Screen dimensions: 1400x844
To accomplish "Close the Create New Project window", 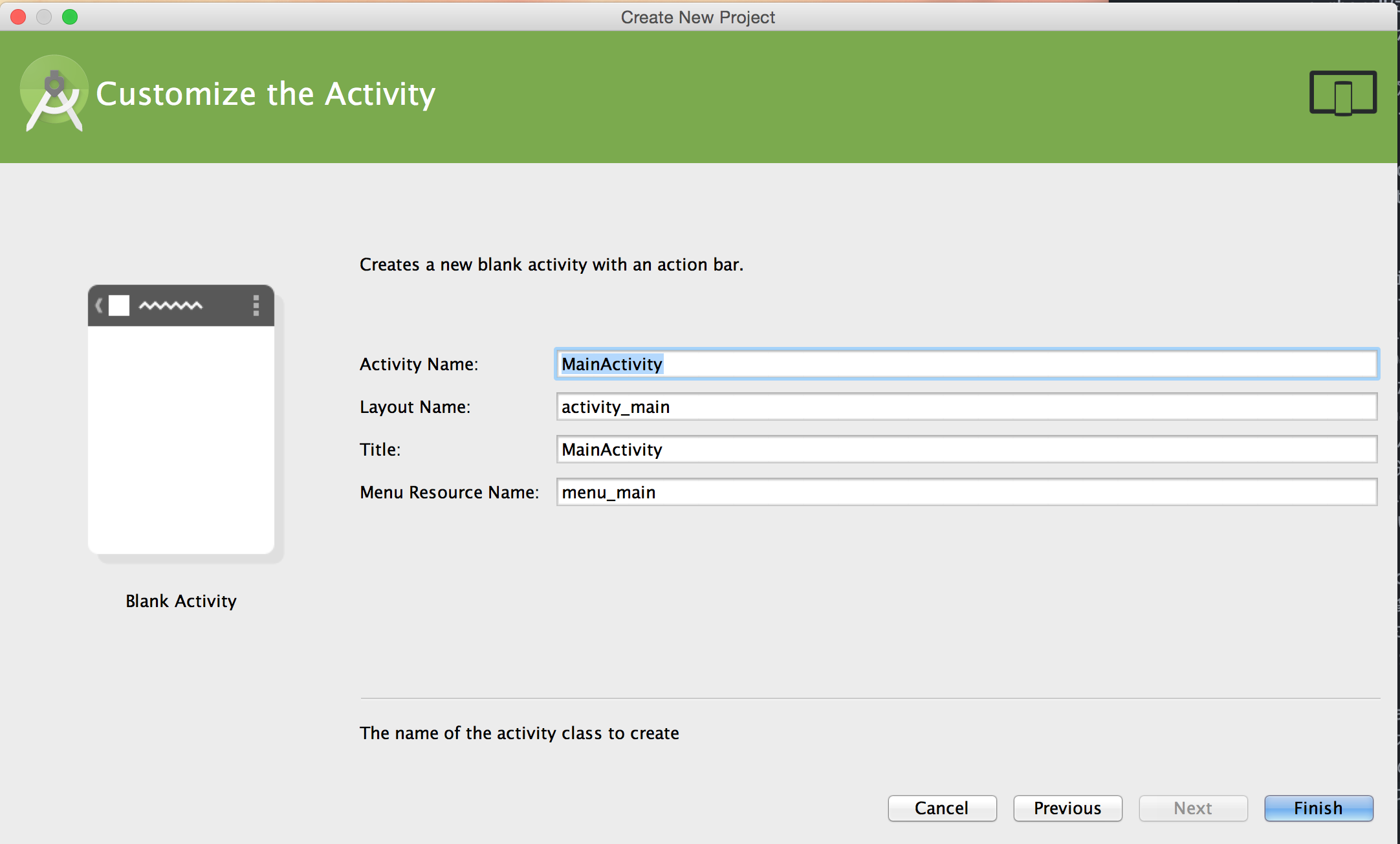I will (x=19, y=17).
